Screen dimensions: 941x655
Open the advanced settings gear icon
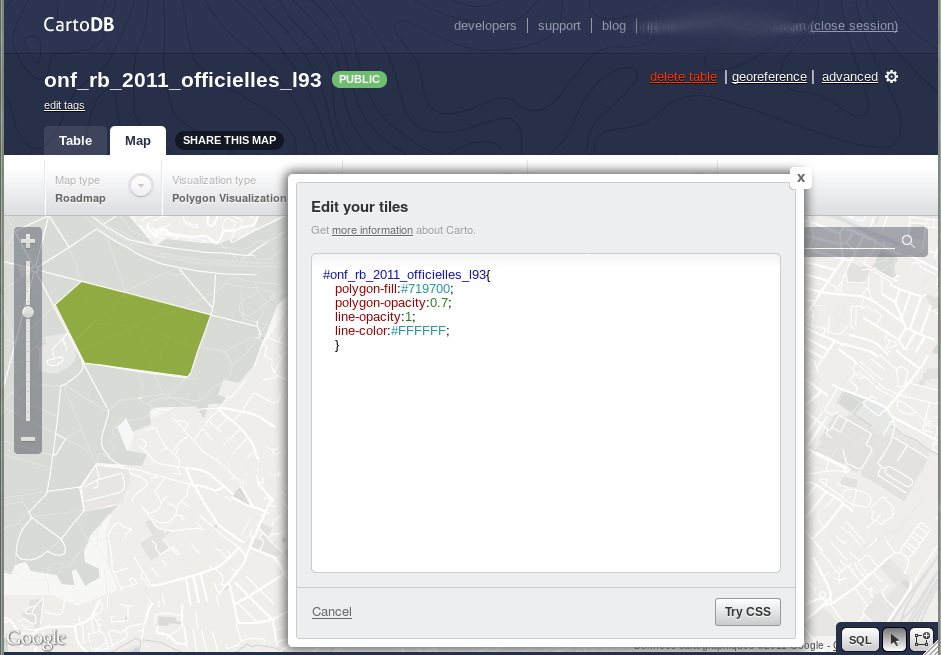coord(891,76)
